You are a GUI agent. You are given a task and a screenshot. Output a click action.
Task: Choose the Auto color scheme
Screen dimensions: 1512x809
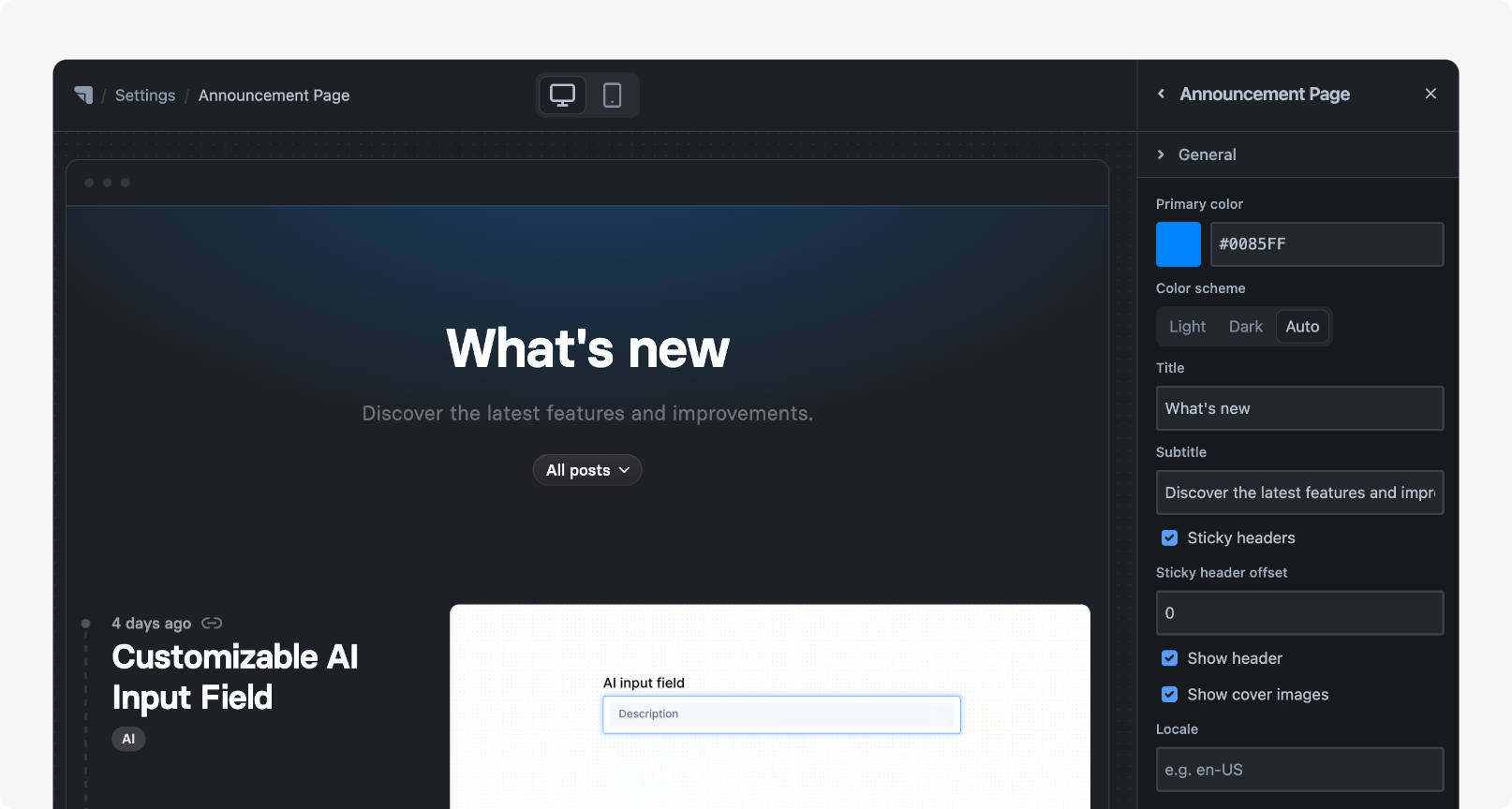click(x=1302, y=327)
